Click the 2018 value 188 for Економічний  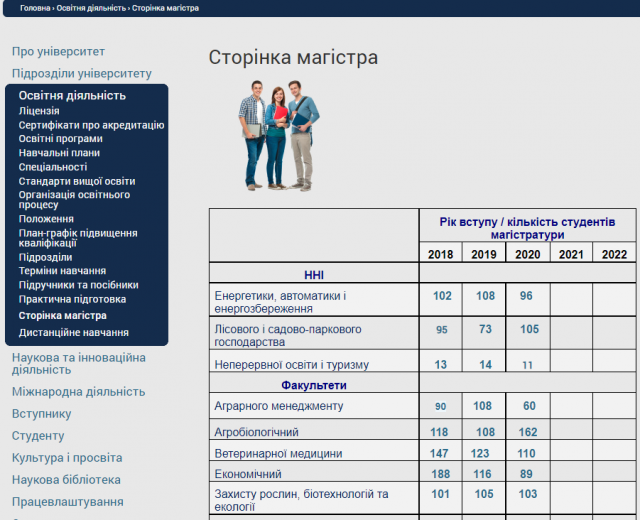441,474
